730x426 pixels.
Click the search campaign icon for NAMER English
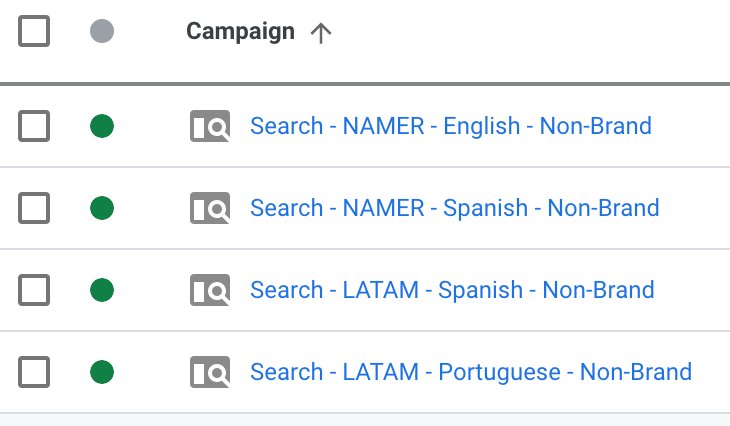(x=210, y=126)
